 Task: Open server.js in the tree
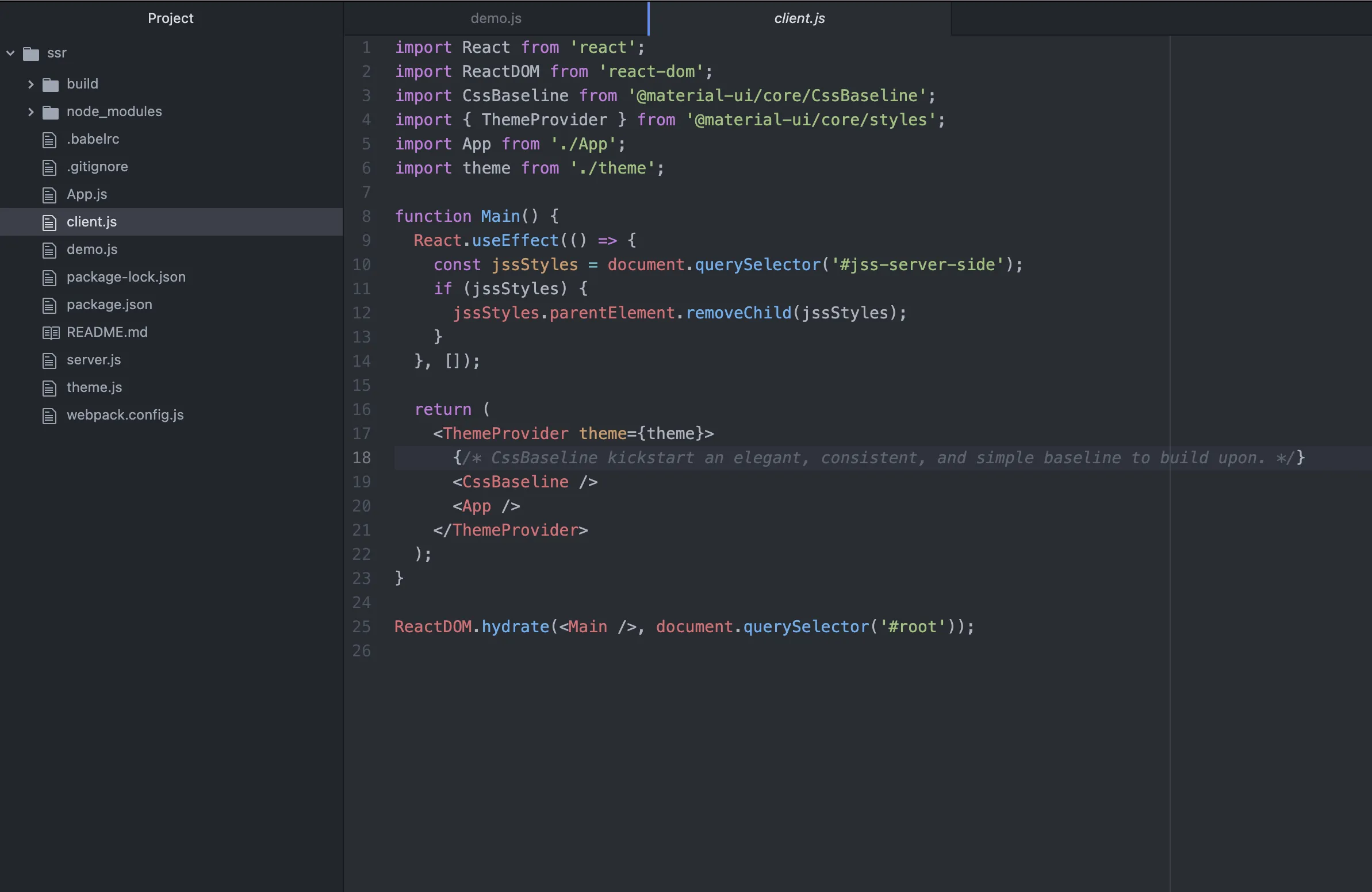pyautogui.click(x=93, y=360)
